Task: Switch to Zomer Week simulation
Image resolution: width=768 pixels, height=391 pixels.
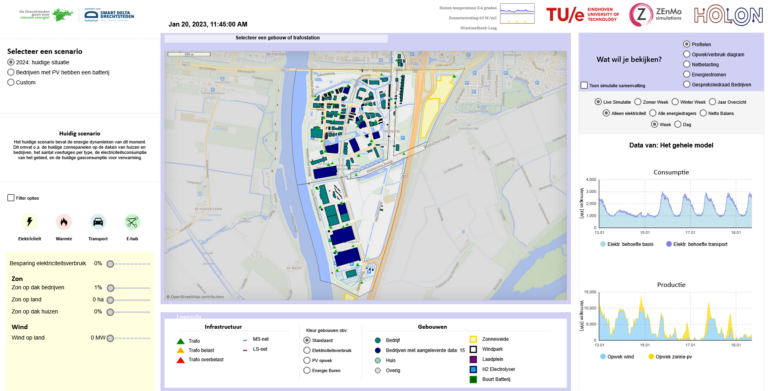Action: pyautogui.click(x=638, y=102)
